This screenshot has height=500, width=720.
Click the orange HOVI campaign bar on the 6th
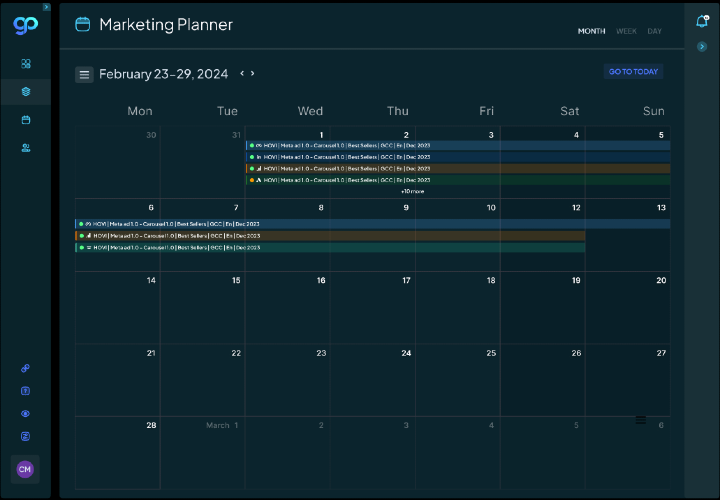click(330, 235)
